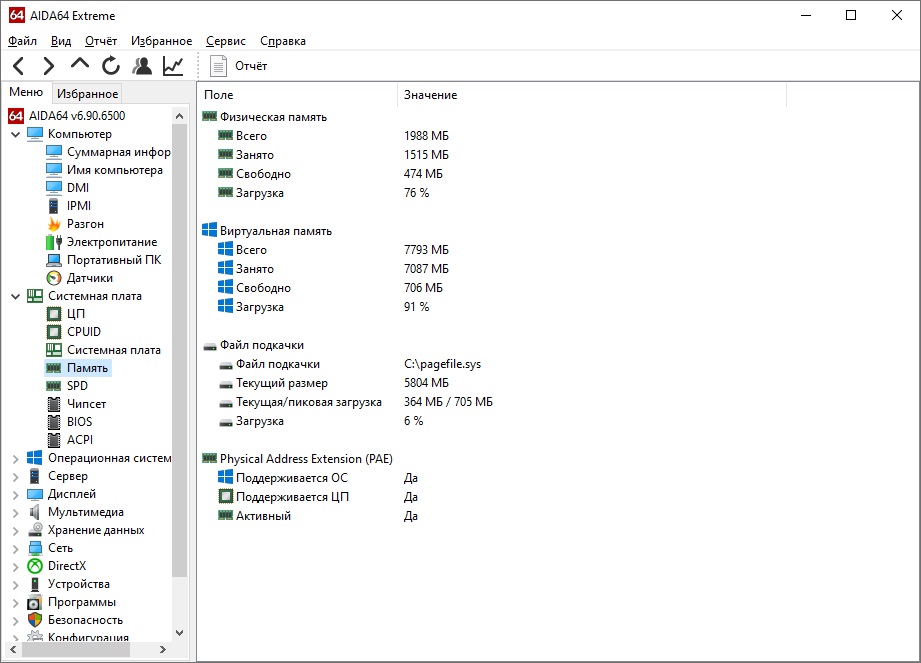Click the Отчёт toolbar button label
Viewport: 921px width, 663px height.
[251, 66]
